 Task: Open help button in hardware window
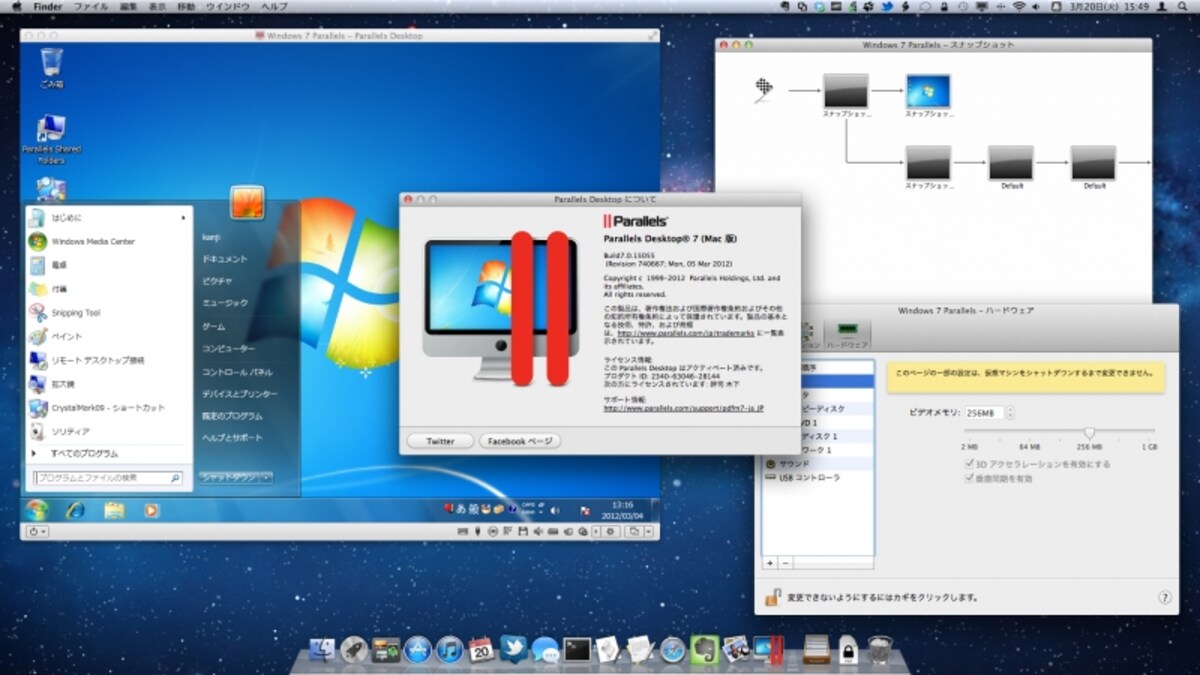(x=1165, y=597)
